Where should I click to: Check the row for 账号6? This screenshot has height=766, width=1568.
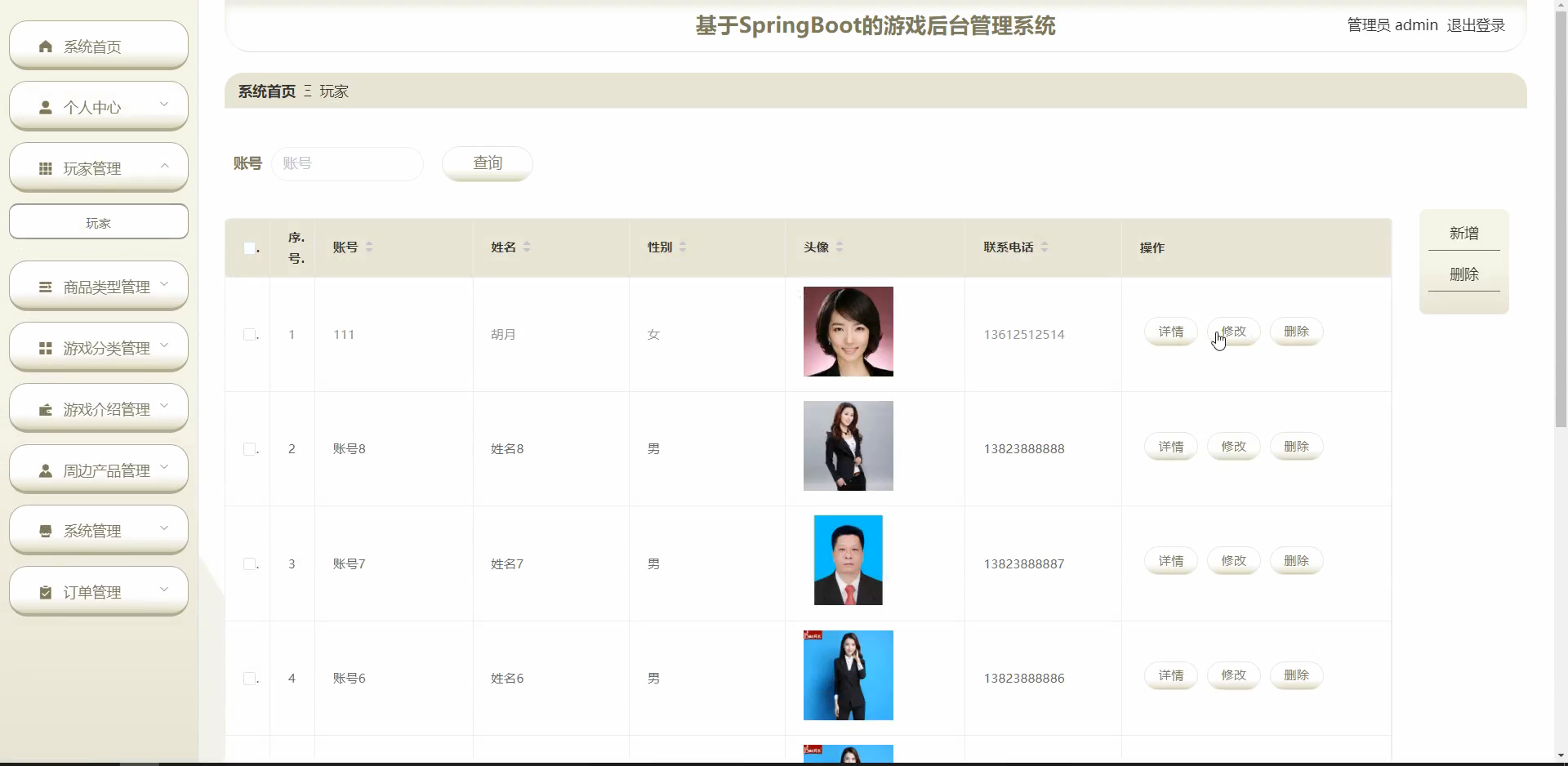point(250,678)
